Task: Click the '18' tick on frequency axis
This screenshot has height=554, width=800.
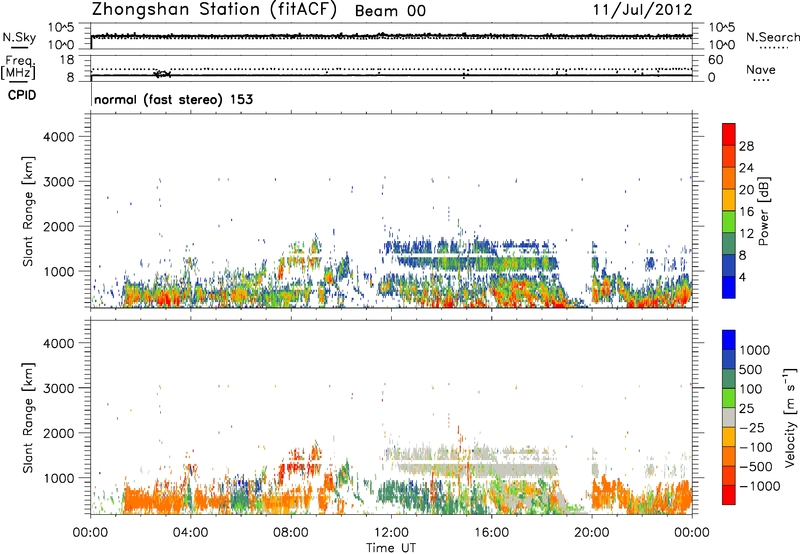Action: (67, 60)
